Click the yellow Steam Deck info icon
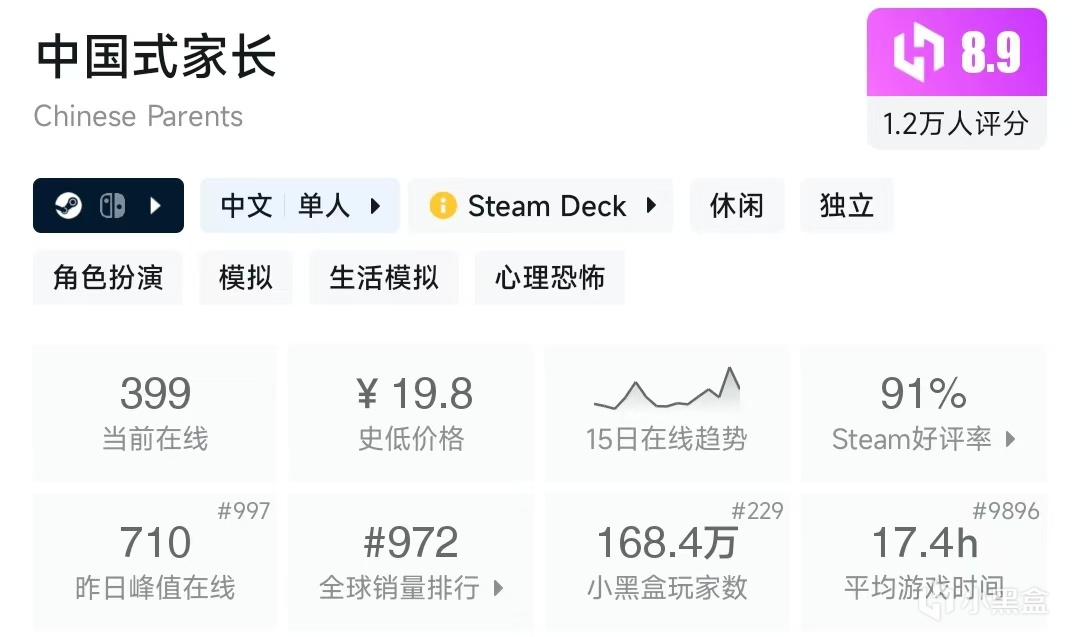 click(443, 206)
